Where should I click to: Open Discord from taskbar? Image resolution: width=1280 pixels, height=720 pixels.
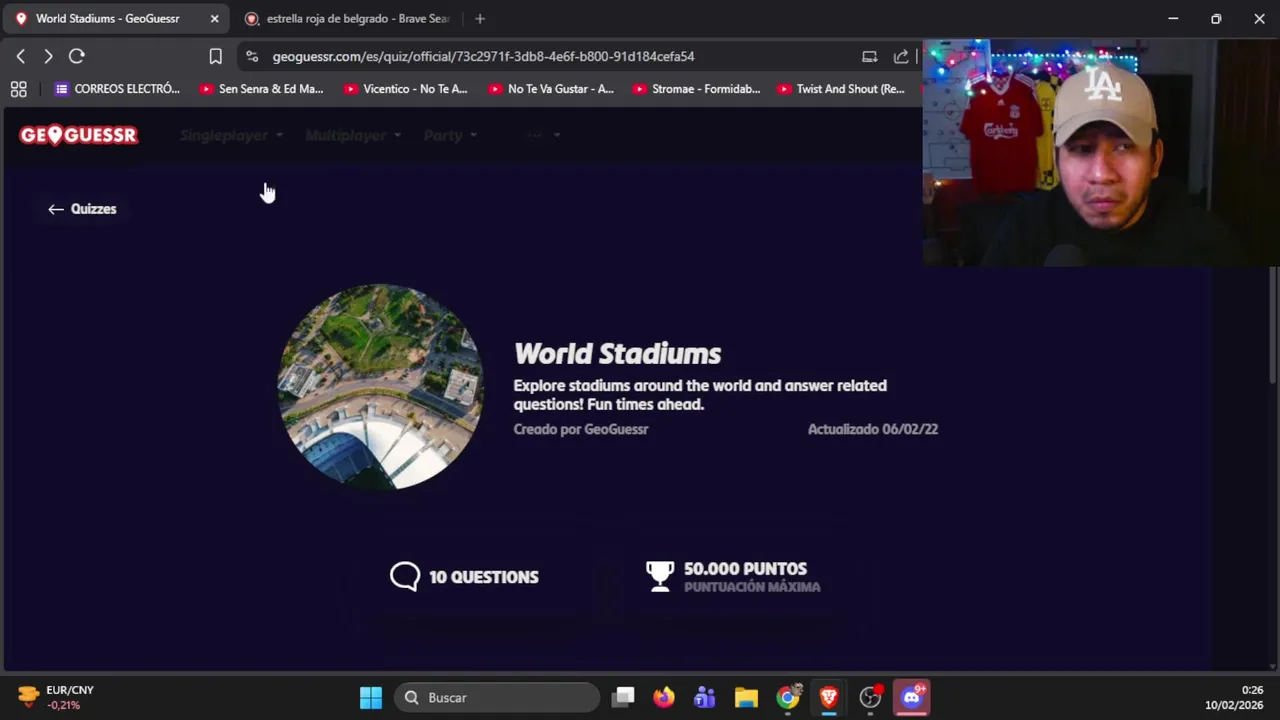(x=912, y=697)
